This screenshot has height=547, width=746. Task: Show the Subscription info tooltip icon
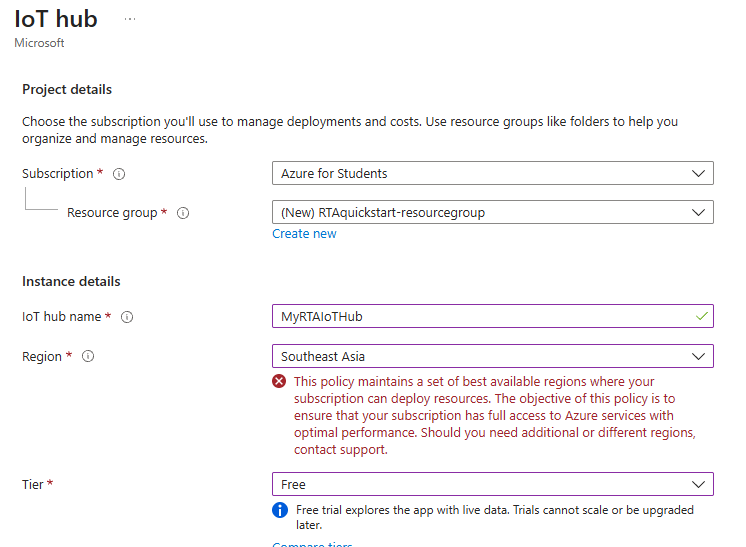tap(119, 174)
